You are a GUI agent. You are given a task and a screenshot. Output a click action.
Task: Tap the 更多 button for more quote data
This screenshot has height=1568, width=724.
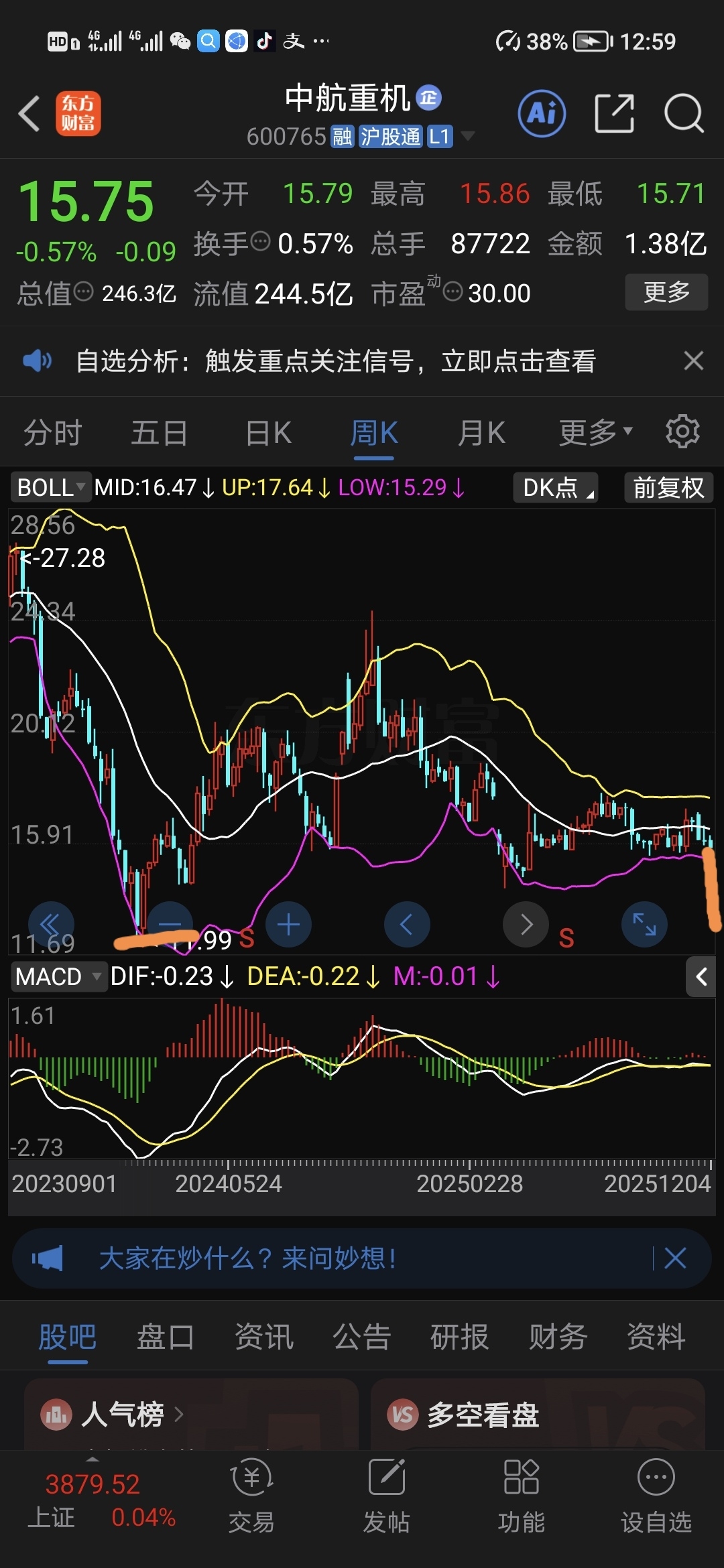pyautogui.click(x=666, y=291)
